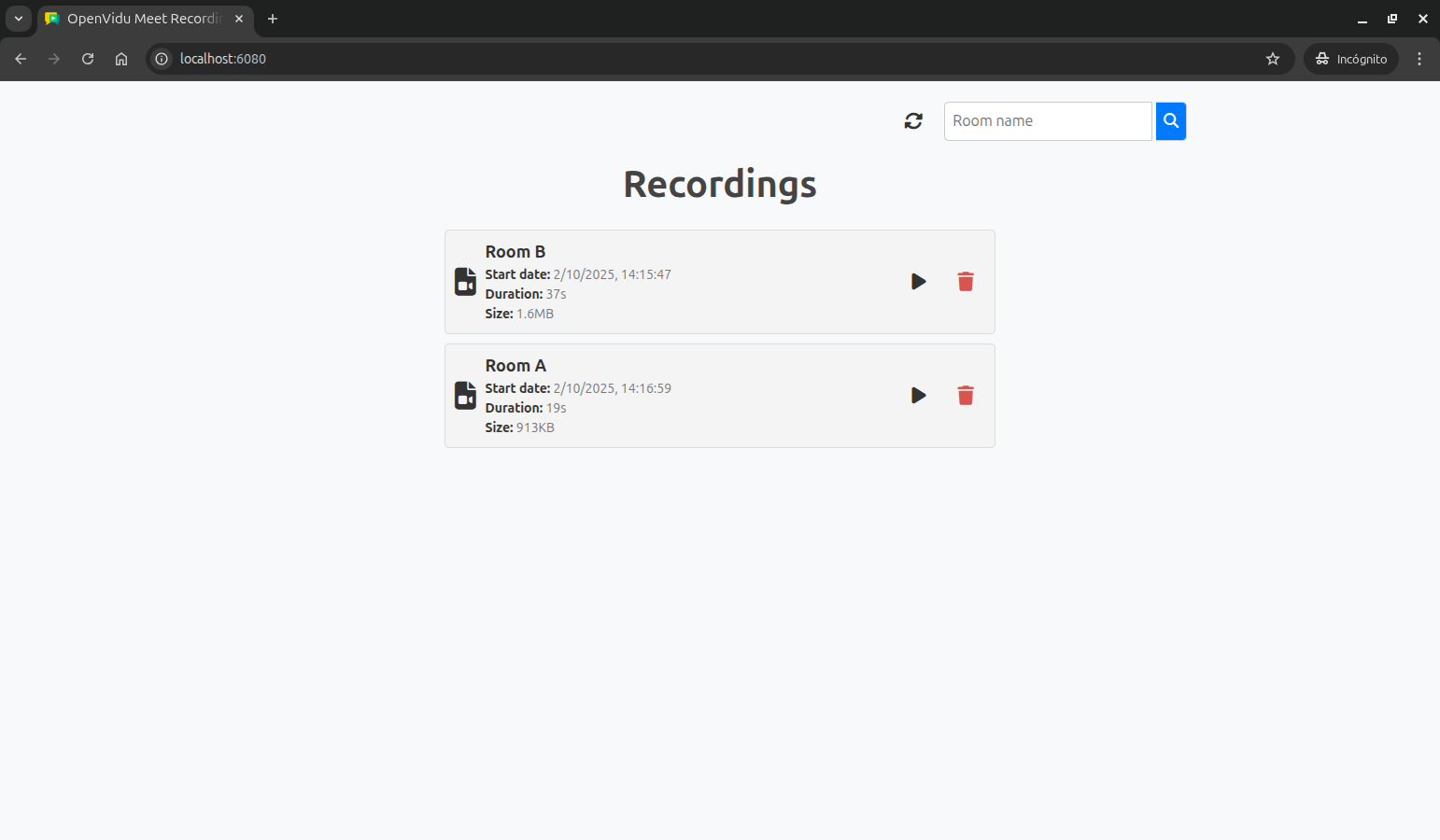This screenshot has width=1440, height=840.
Task: Select the OpenVidu Meet Recordings tab
Action: 140,19
